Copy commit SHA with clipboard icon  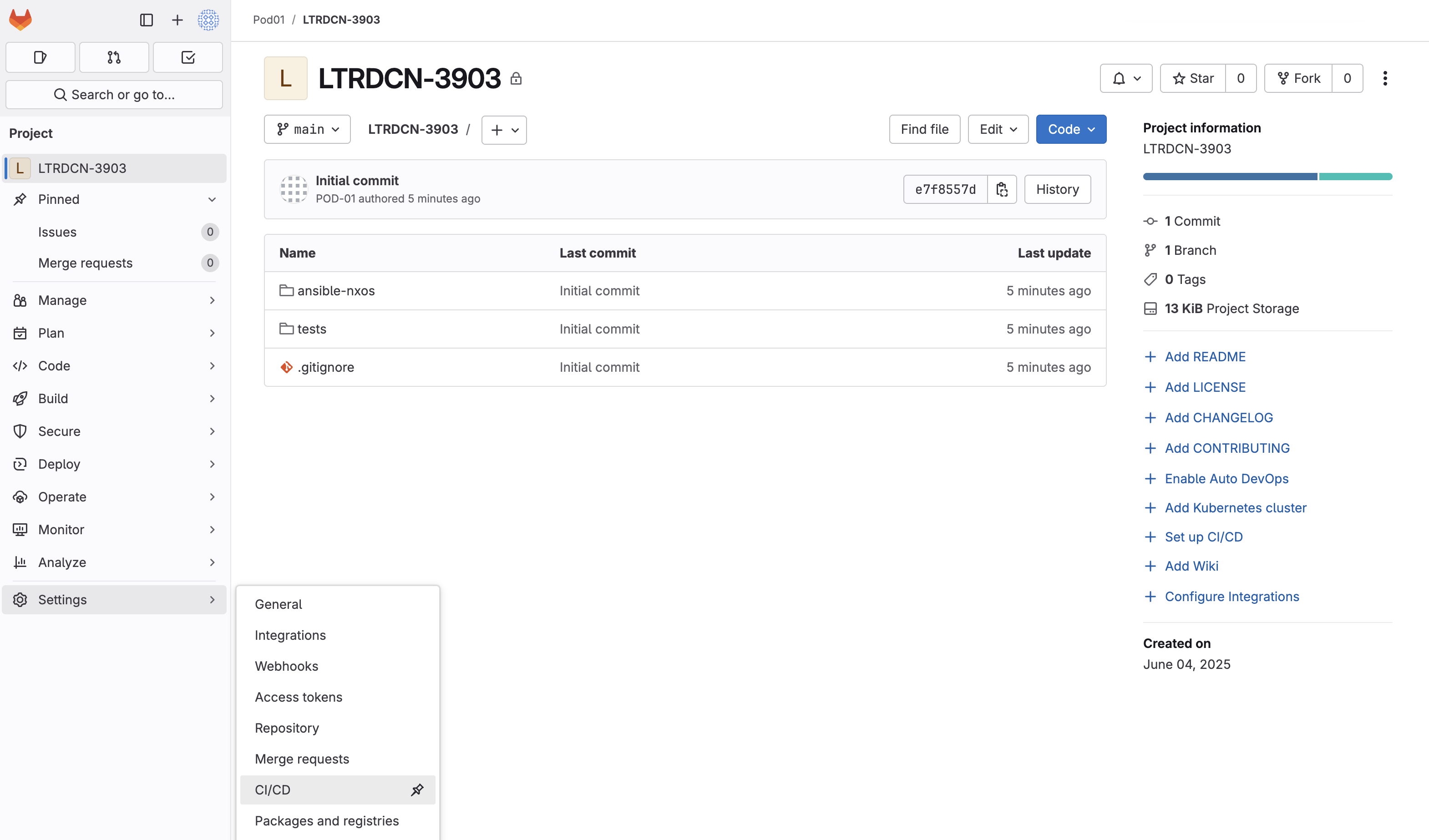tap(1002, 189)
